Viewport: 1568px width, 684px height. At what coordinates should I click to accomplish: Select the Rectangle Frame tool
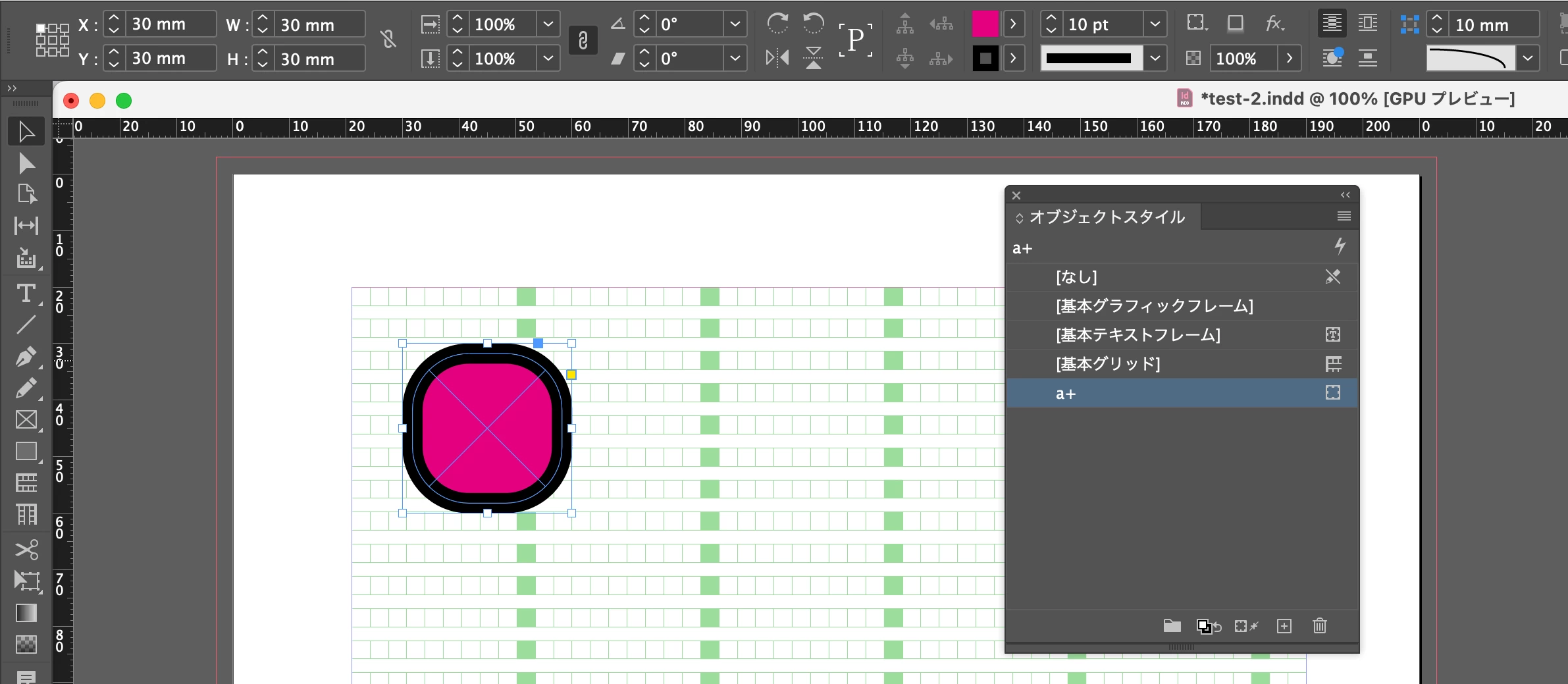pyautogui.click(x=26, y=420)
